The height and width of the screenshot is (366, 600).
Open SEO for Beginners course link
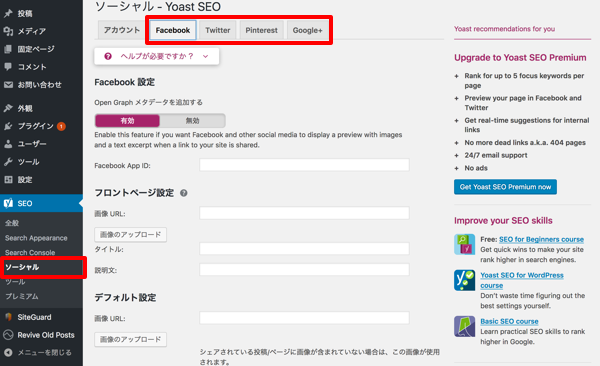541,239
